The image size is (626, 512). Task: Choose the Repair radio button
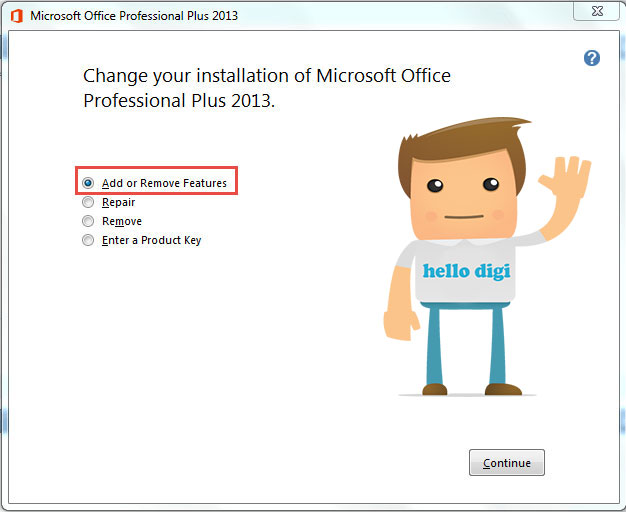[88, 203]
